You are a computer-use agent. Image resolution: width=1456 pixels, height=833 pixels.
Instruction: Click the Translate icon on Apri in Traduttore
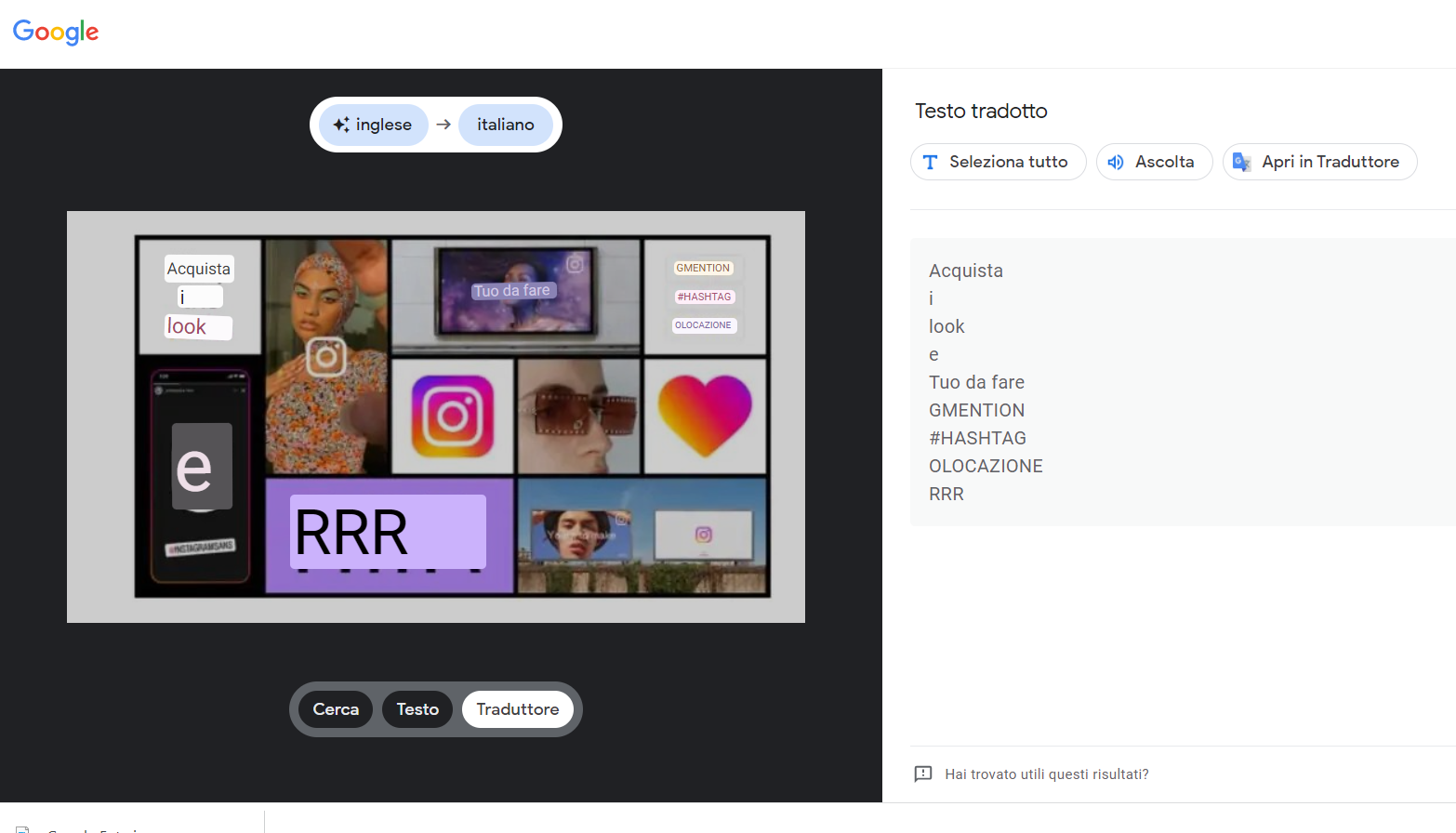click(x=1241, y=162)
